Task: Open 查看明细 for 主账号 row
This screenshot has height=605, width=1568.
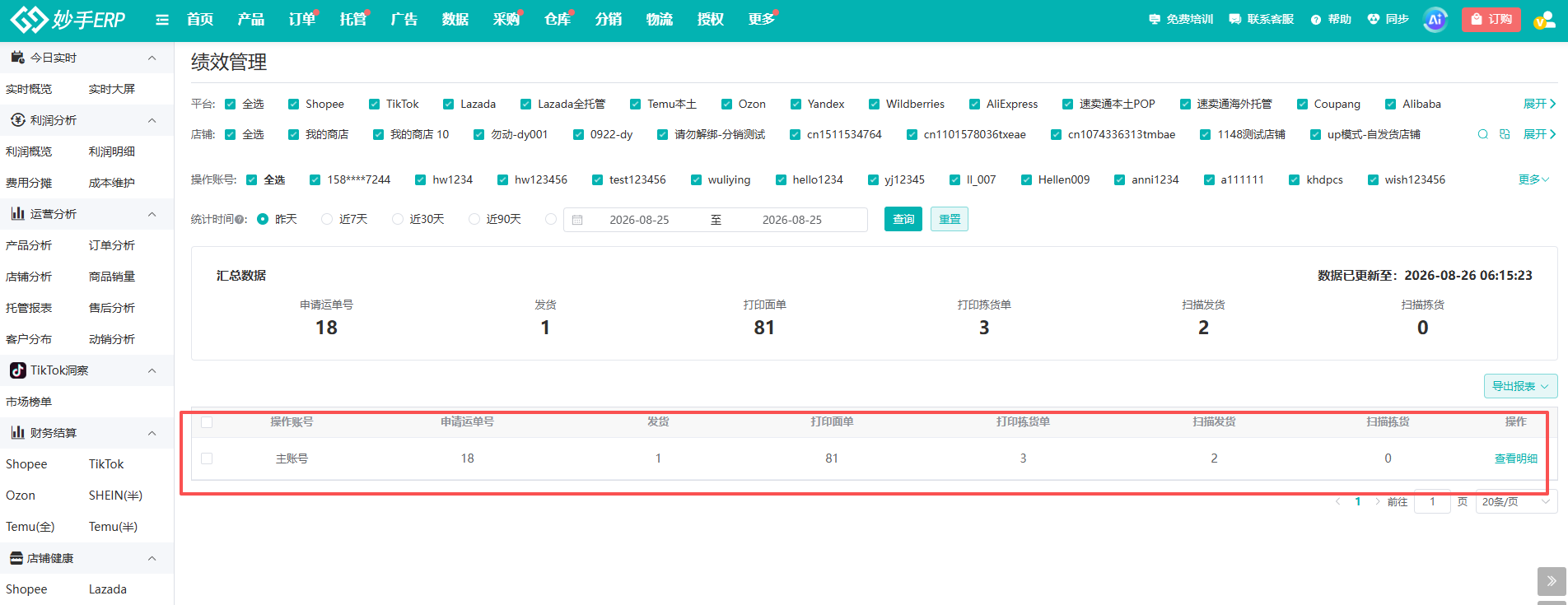Action: tap(1516, 458)
